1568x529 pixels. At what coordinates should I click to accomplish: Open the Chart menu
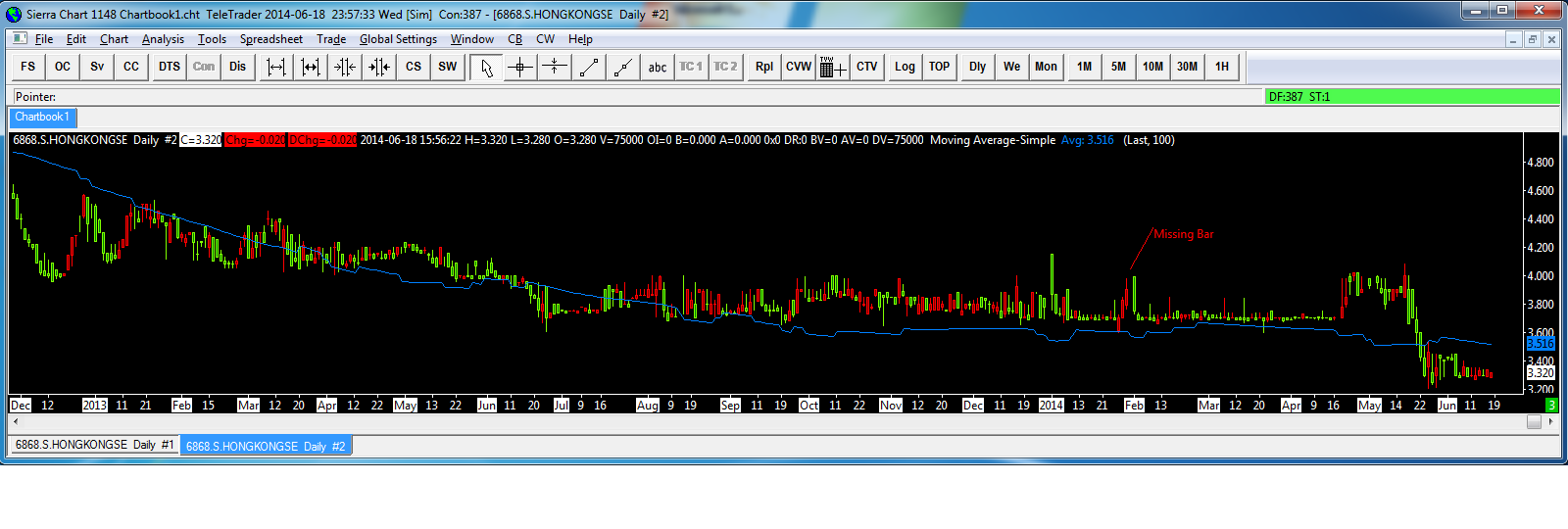tap(114, 39)
